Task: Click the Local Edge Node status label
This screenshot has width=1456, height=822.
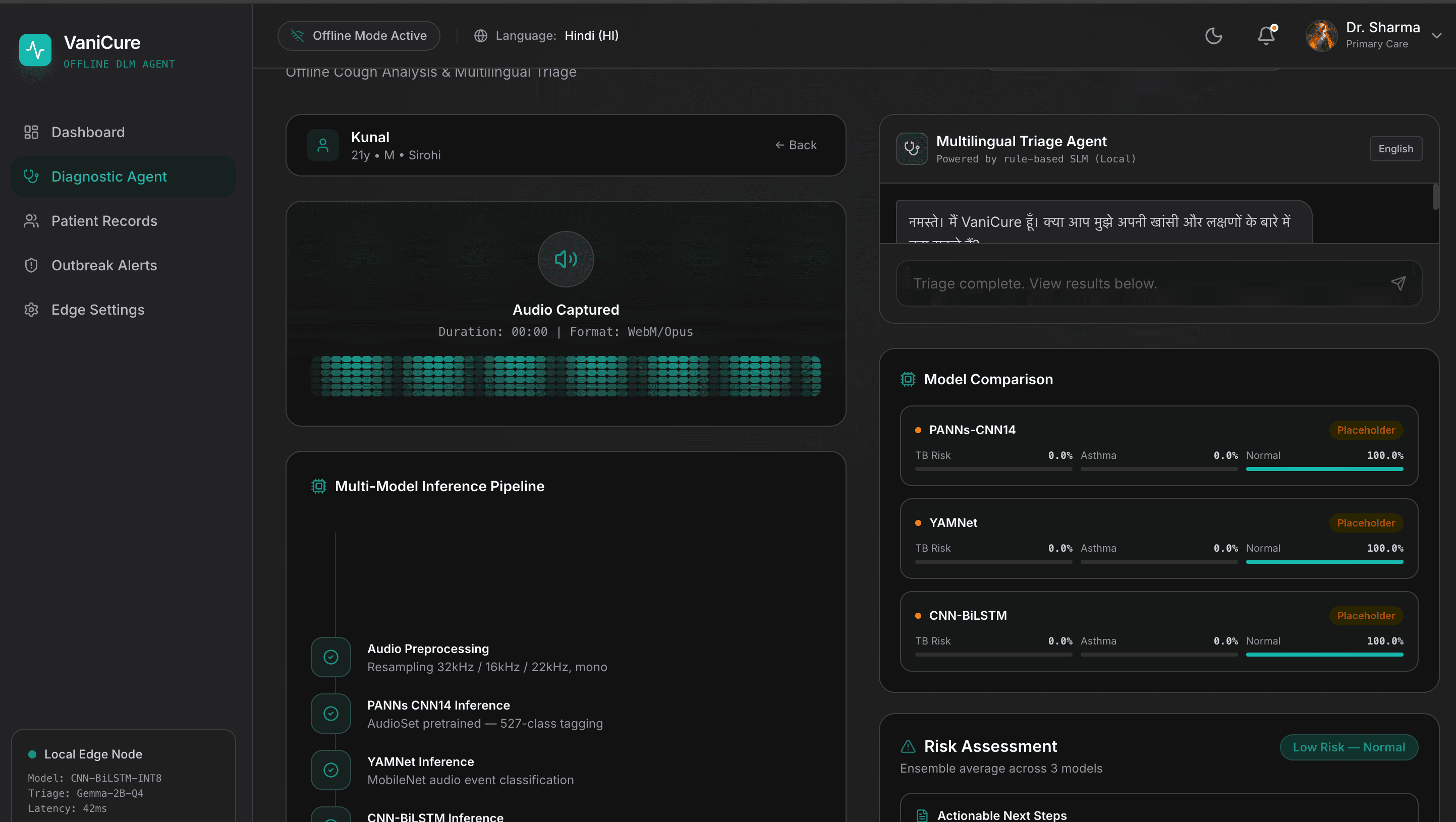Action: click(93, 754)
